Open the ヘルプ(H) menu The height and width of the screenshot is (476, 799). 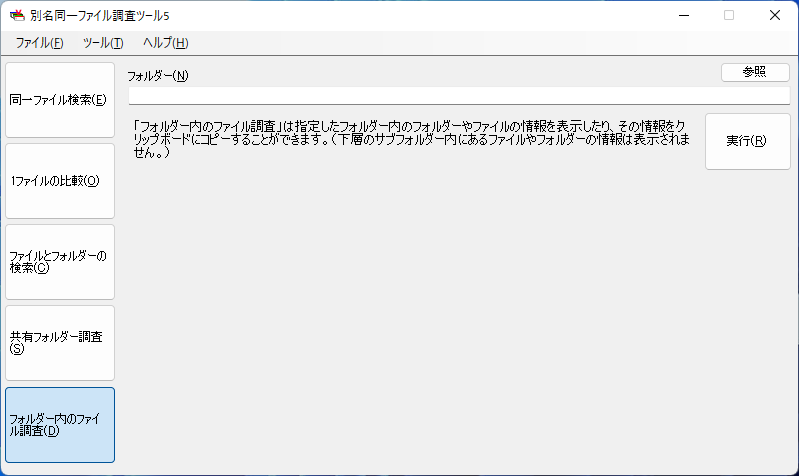tap(166, 43)
